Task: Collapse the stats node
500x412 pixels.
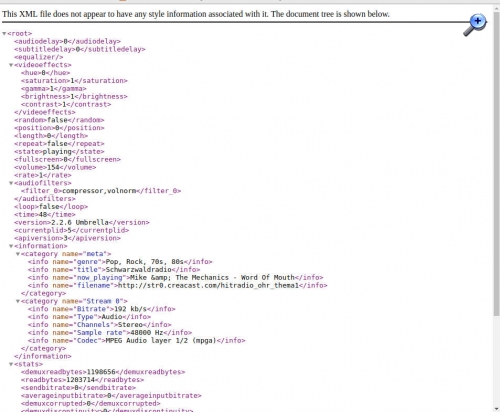Action: [11, 364]
